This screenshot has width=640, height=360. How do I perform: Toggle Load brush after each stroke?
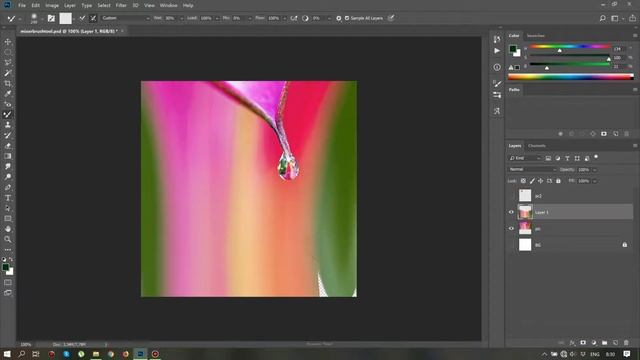click(82, 18)
